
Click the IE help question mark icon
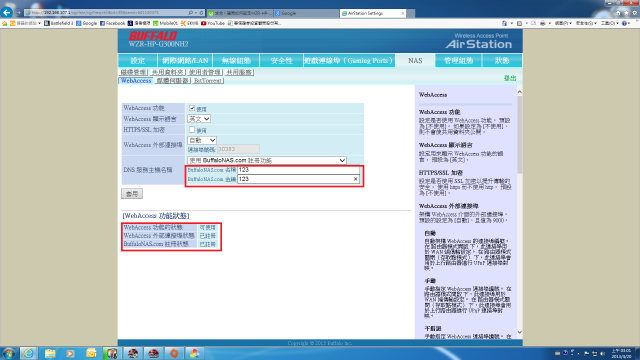624,23
